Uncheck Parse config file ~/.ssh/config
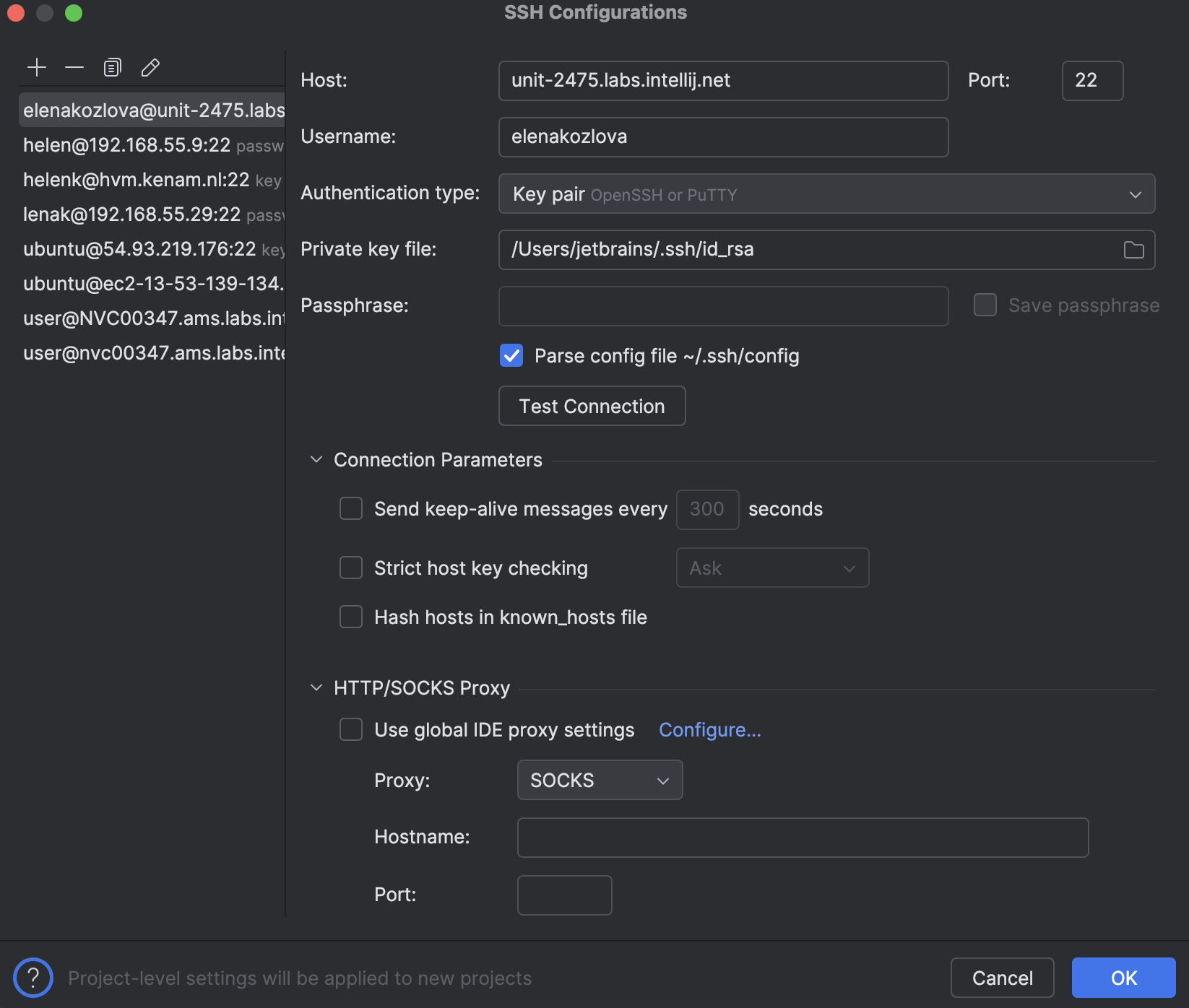The width and height of the screenshot is (1189, 1008). pos(511,355)
